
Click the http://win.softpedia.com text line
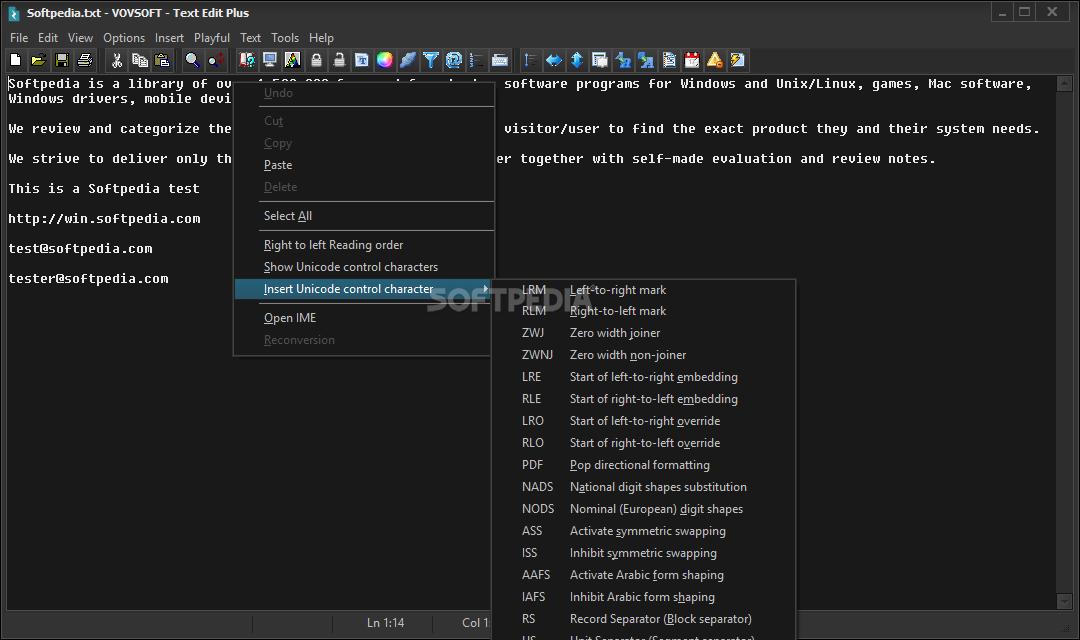click(104, 219)
